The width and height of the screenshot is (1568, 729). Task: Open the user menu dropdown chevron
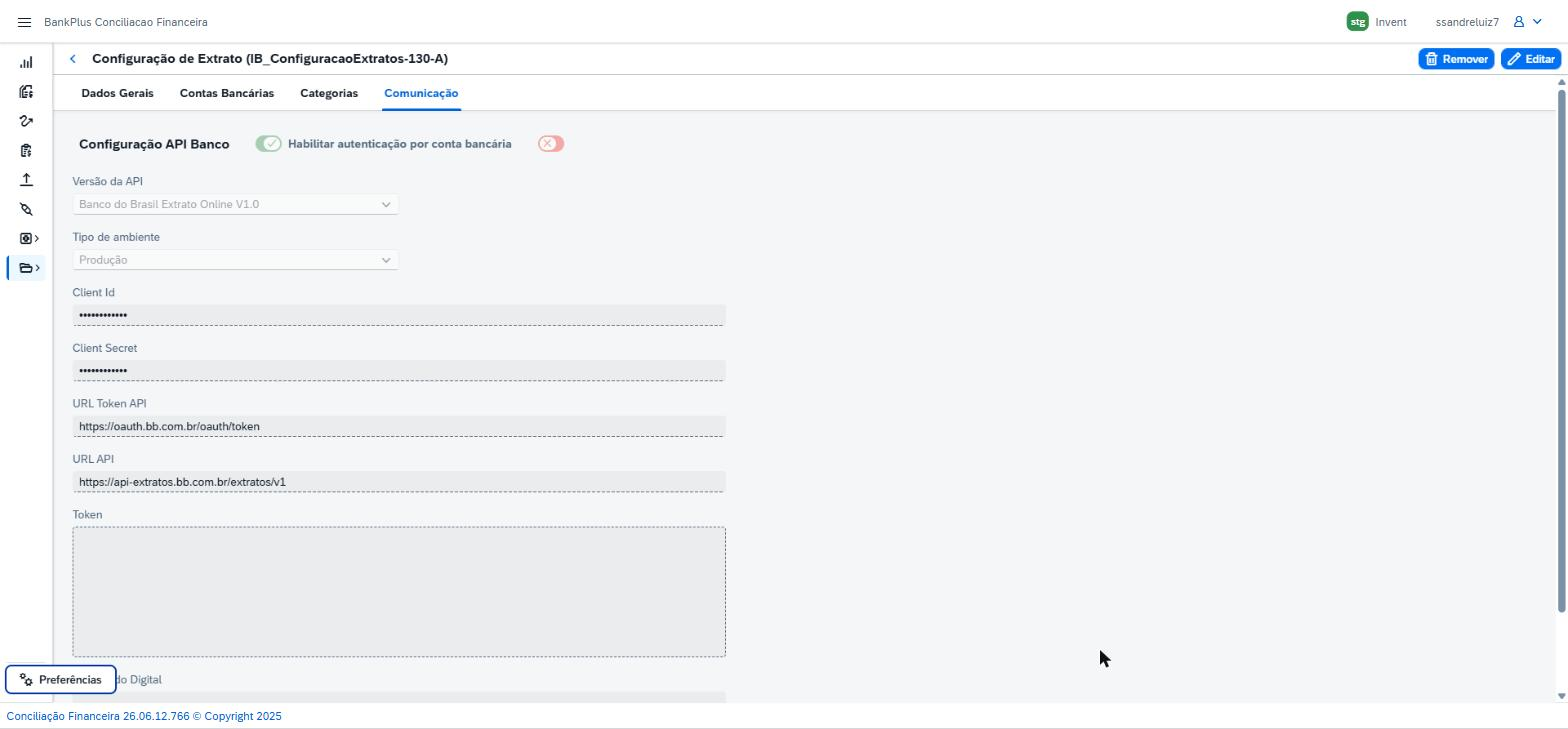point(1538,22)
